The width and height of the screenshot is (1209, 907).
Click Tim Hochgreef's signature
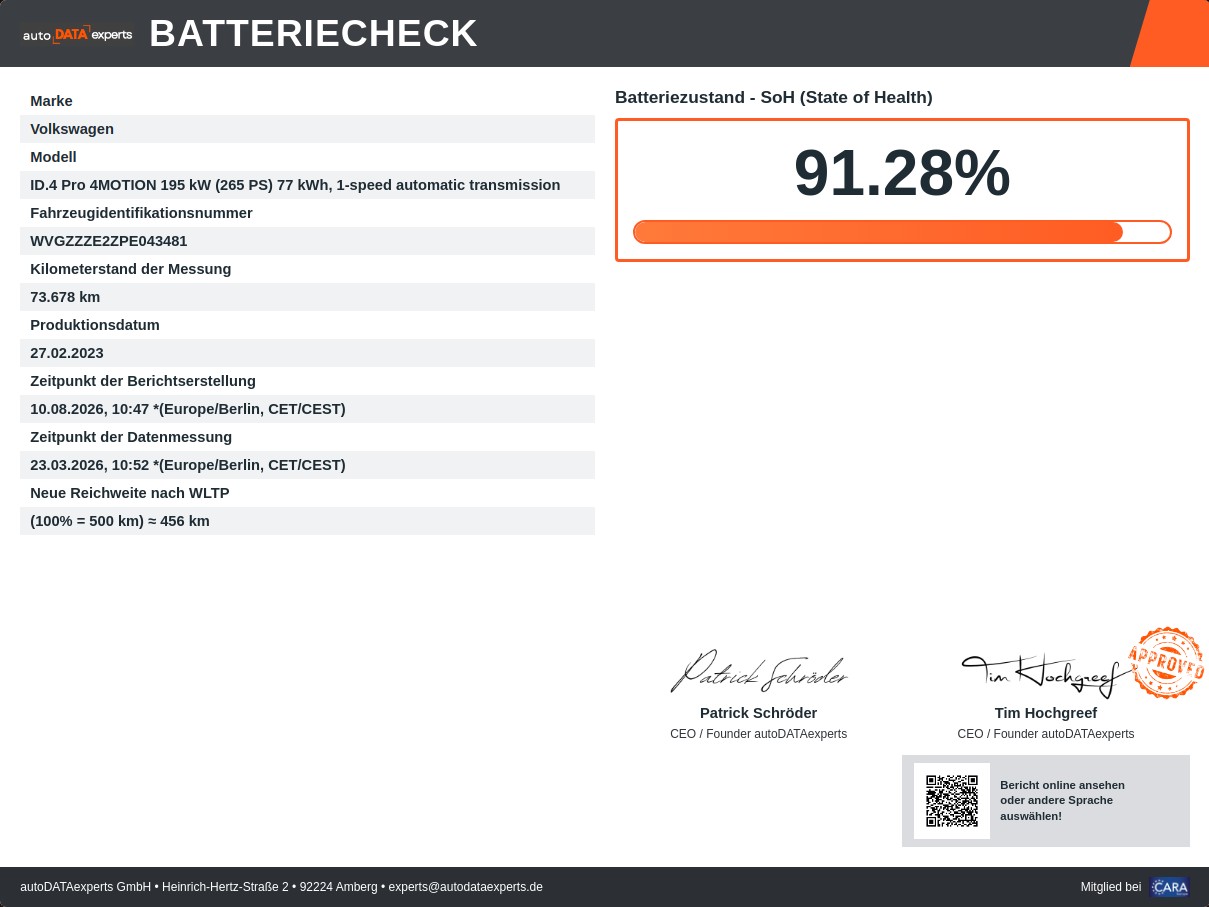(1045, 675)
